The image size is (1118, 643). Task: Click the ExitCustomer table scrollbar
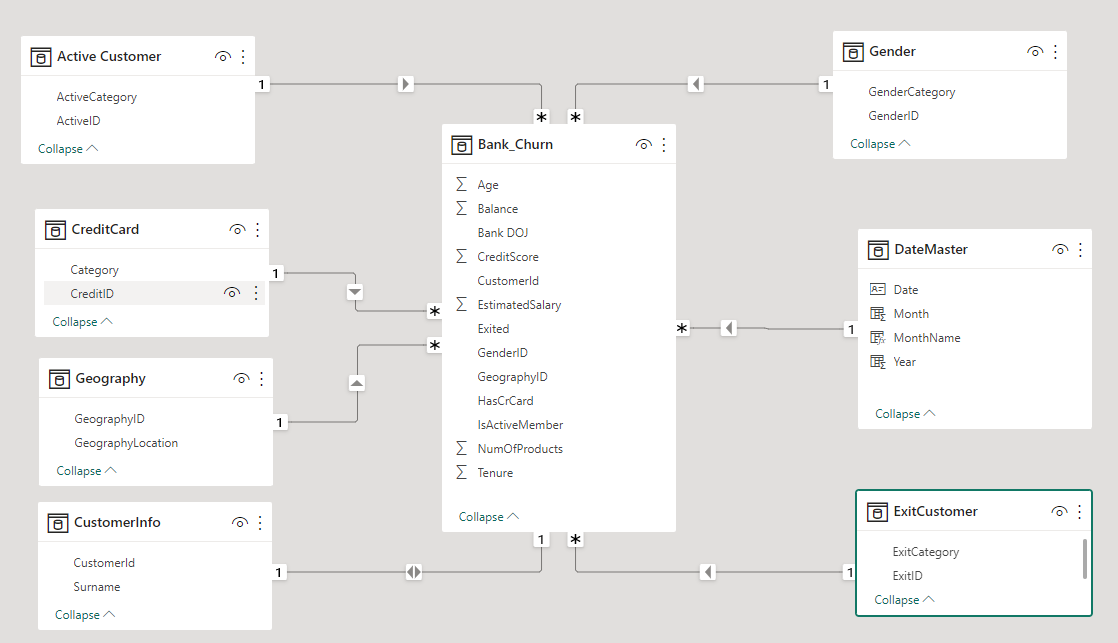1084,559
